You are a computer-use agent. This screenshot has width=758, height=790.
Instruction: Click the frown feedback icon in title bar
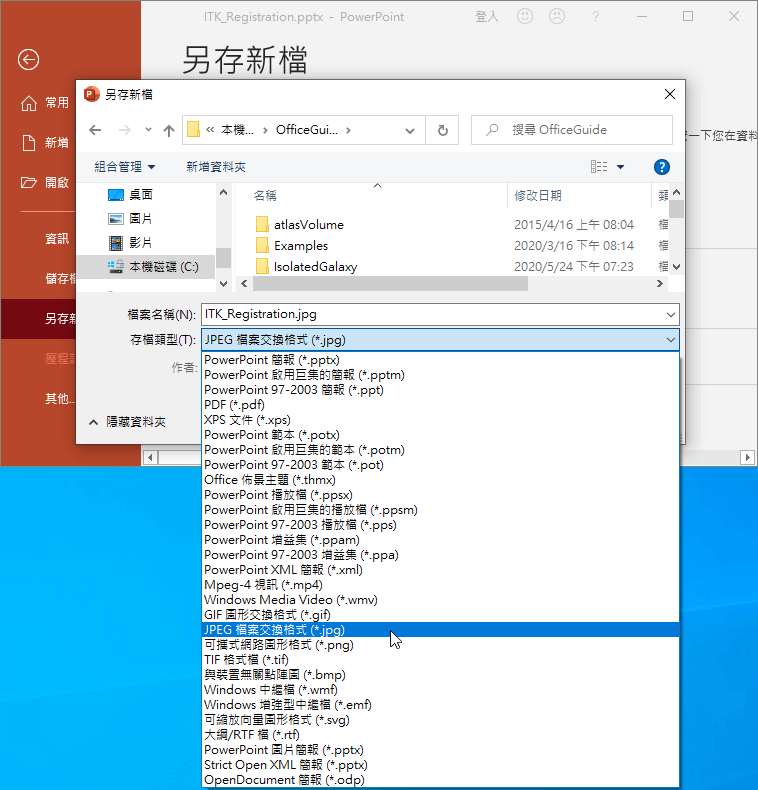(556, 16)
